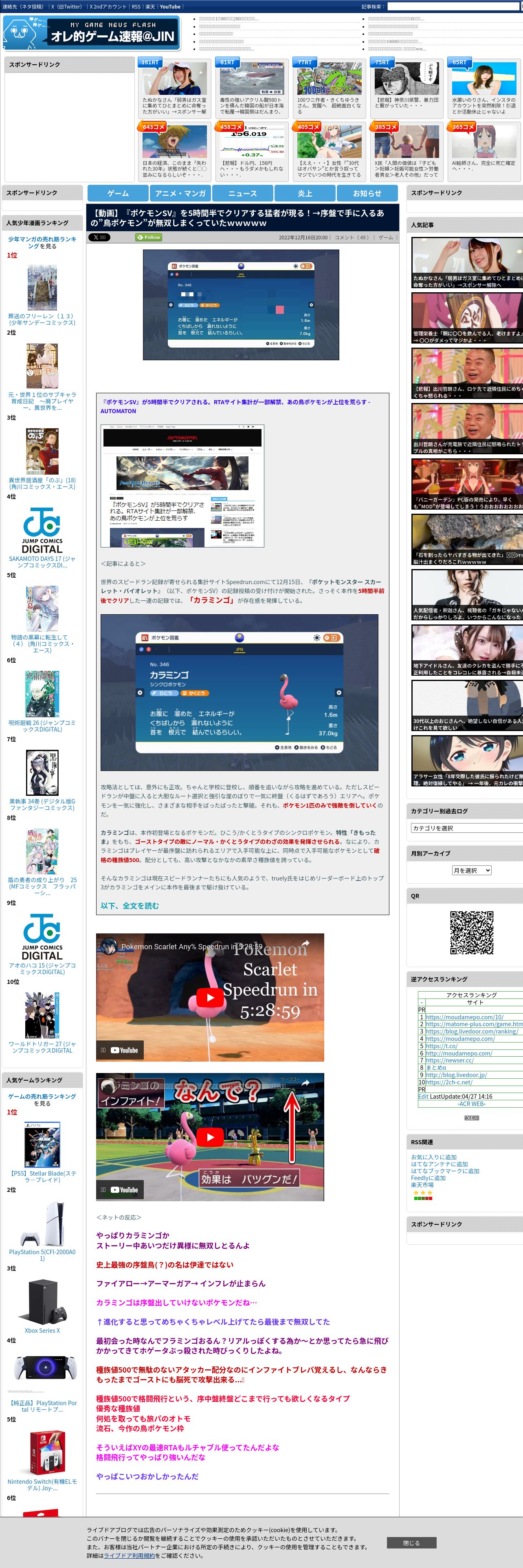Open the Xbox Series X product image
Screen dimensions: 523x1568
pos(42,1303)
